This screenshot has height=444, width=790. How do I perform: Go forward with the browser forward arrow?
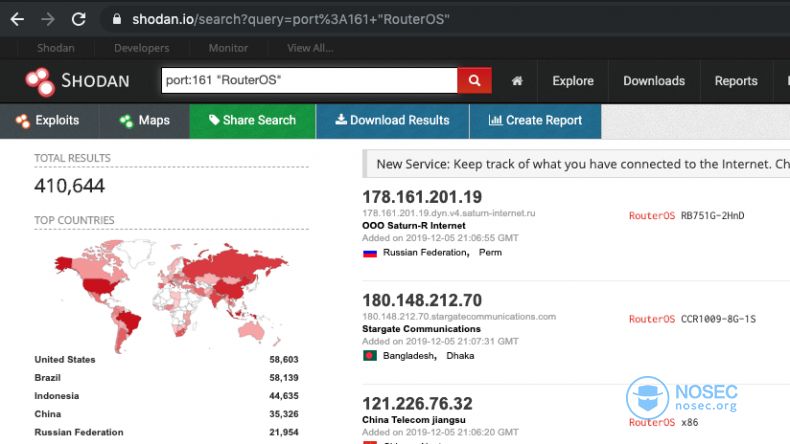(x=48, y=19)
